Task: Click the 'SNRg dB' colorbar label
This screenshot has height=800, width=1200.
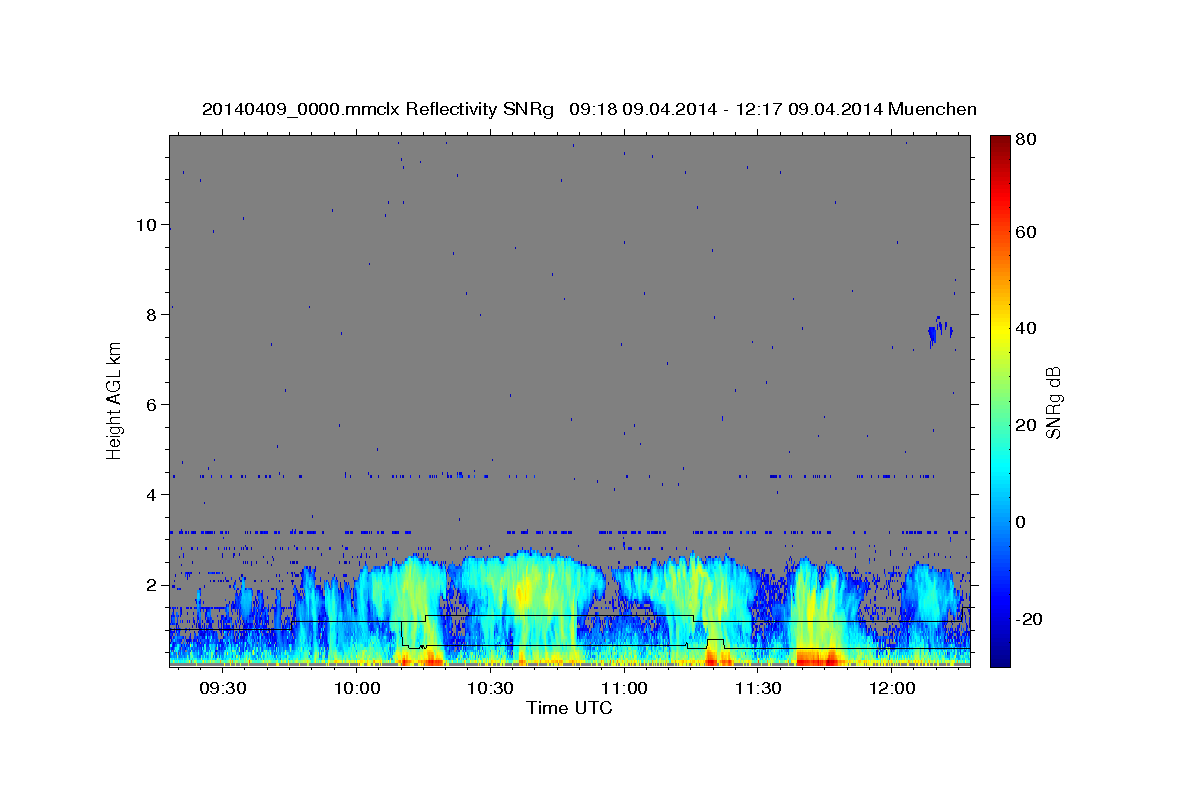Action: pos(1053,402)
